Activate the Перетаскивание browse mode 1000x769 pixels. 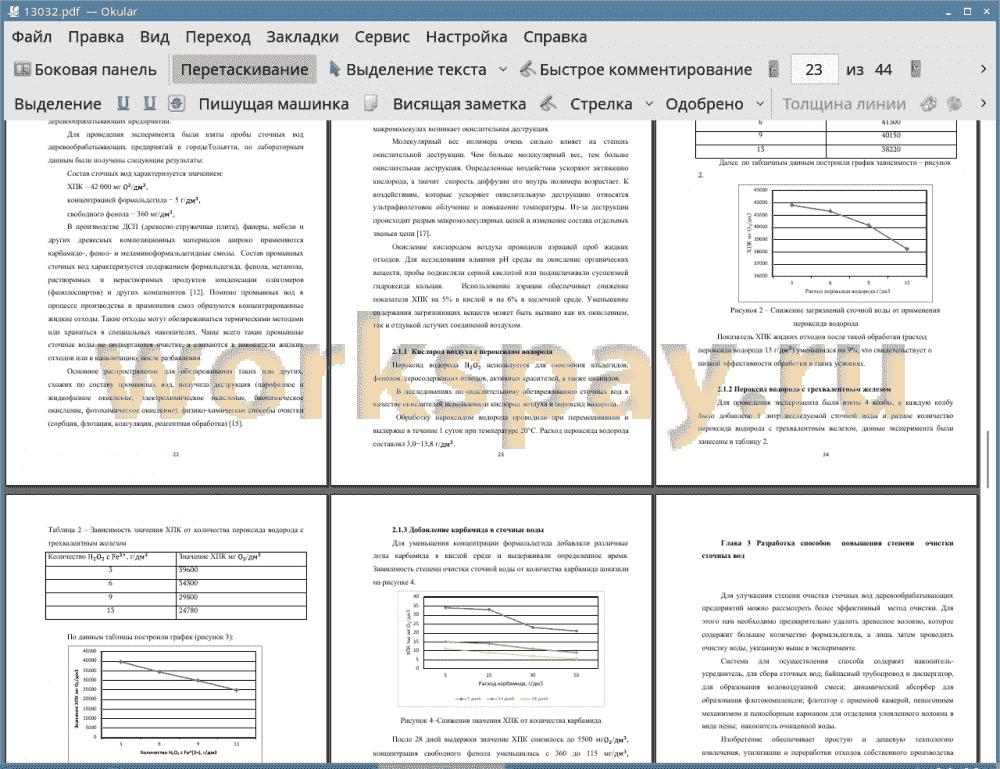pos(244,70)
